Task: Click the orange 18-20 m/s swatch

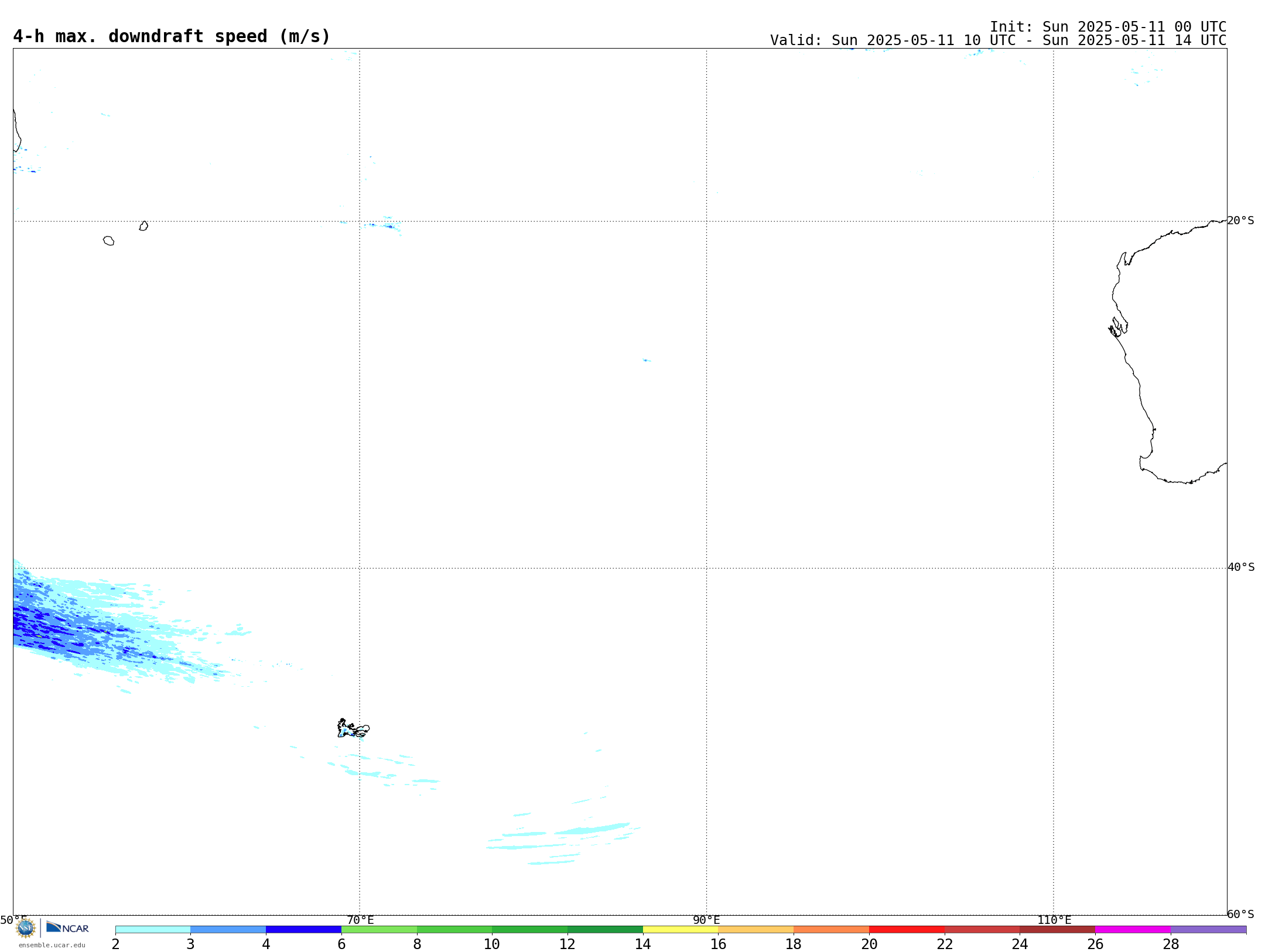Action: (x=831, y=929)
